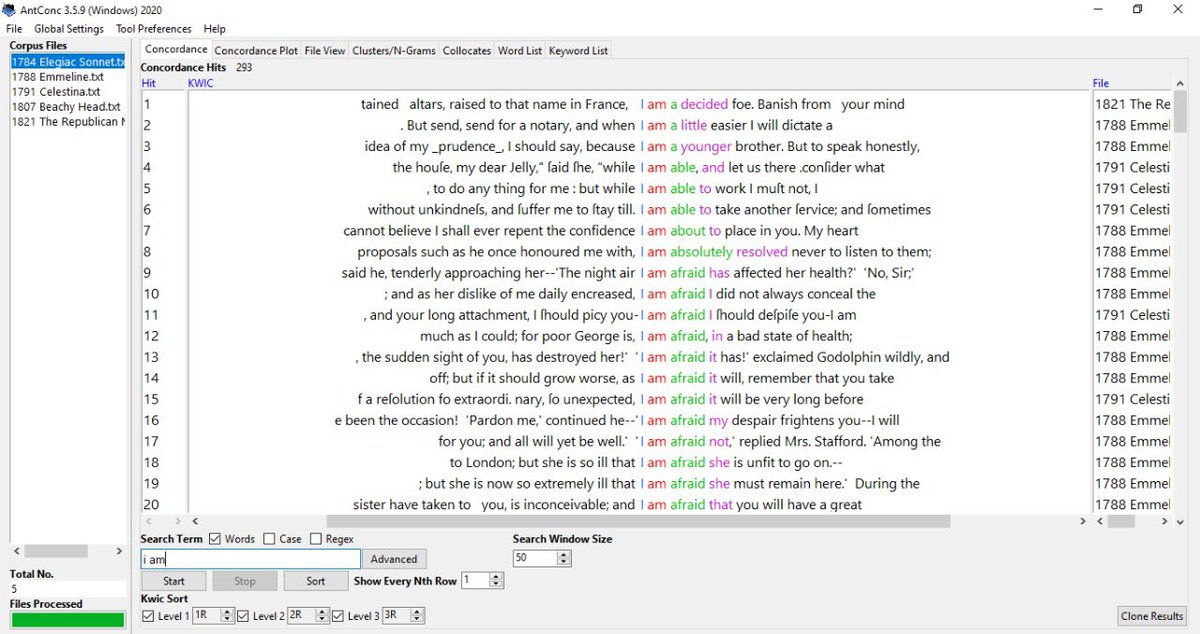1200x634 pixels.
Task: Select corpus file 1788 Emmeline.txt
Action: (x=58, y=76)
